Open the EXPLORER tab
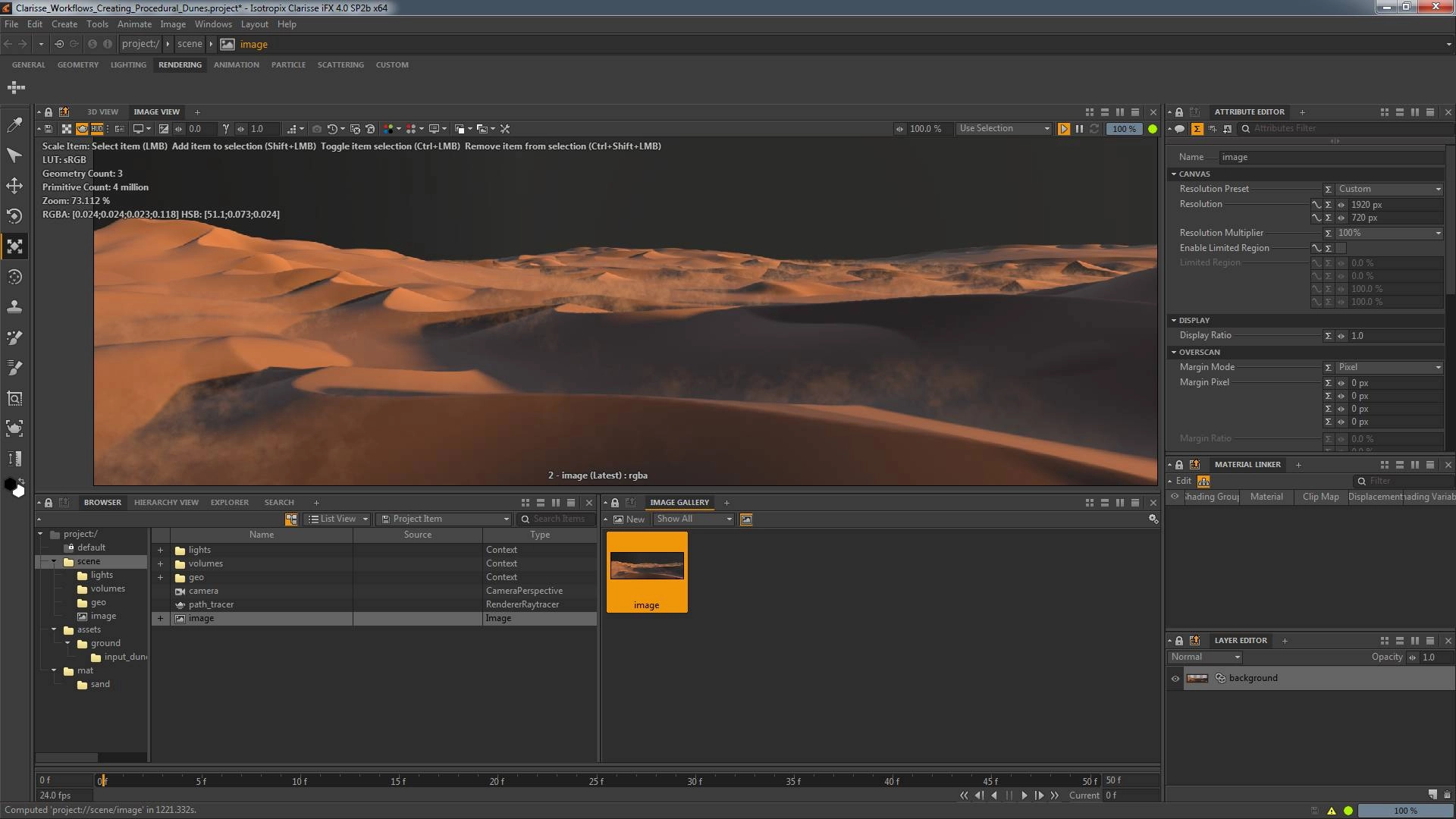This screenshot has width=1456, height=819. pos(229,503)
